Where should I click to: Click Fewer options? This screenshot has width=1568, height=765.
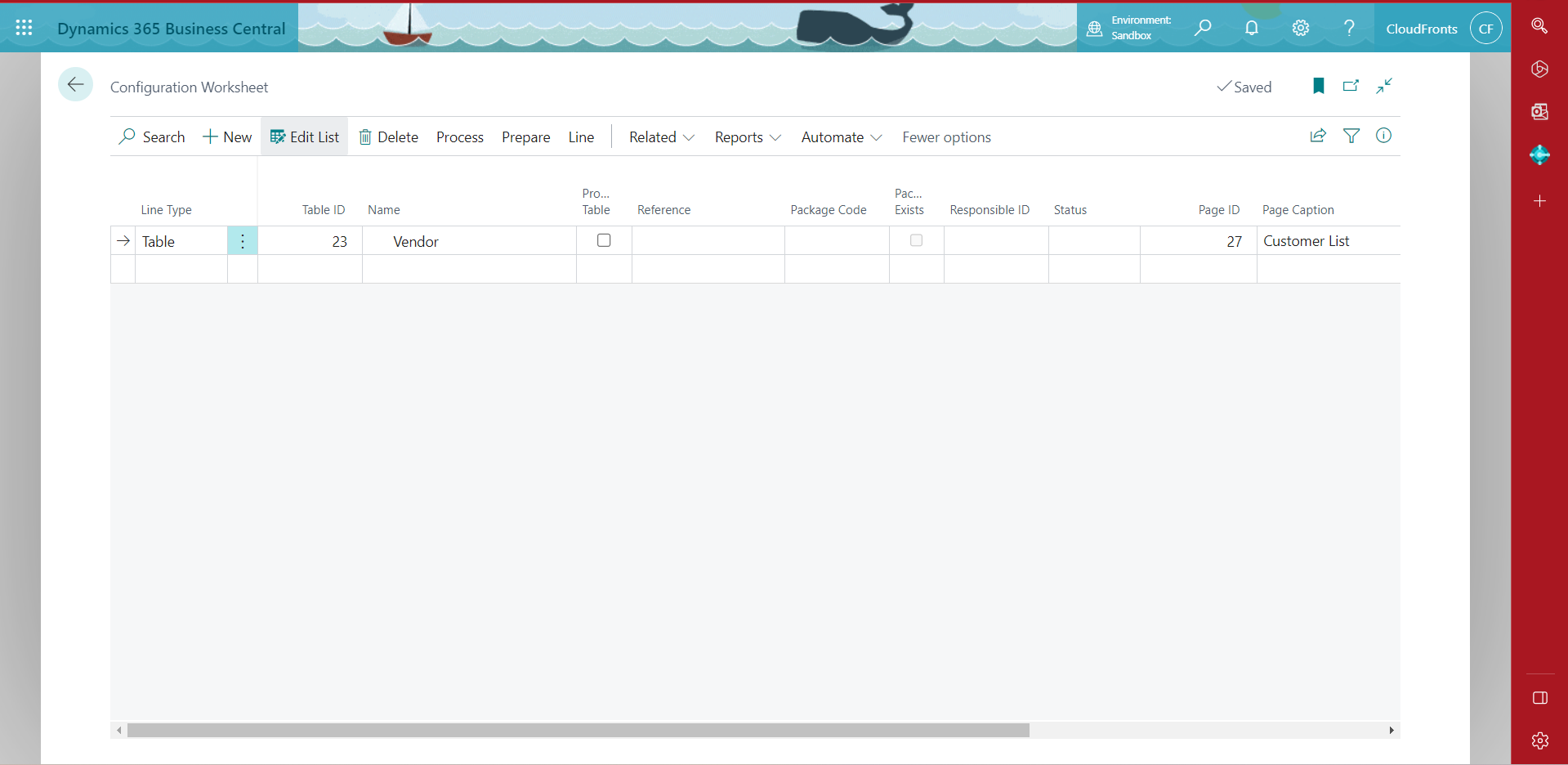pos(946,137)
